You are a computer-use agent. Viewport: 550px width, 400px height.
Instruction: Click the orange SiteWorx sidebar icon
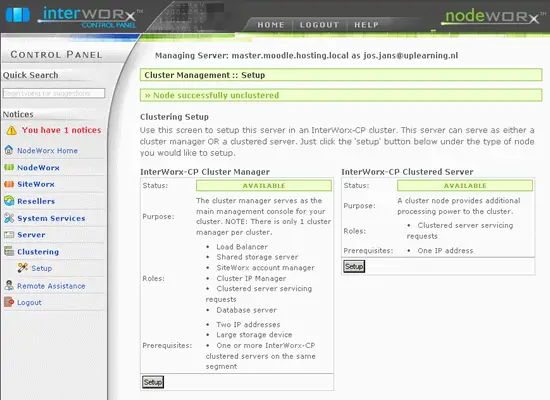coord(9,184)
